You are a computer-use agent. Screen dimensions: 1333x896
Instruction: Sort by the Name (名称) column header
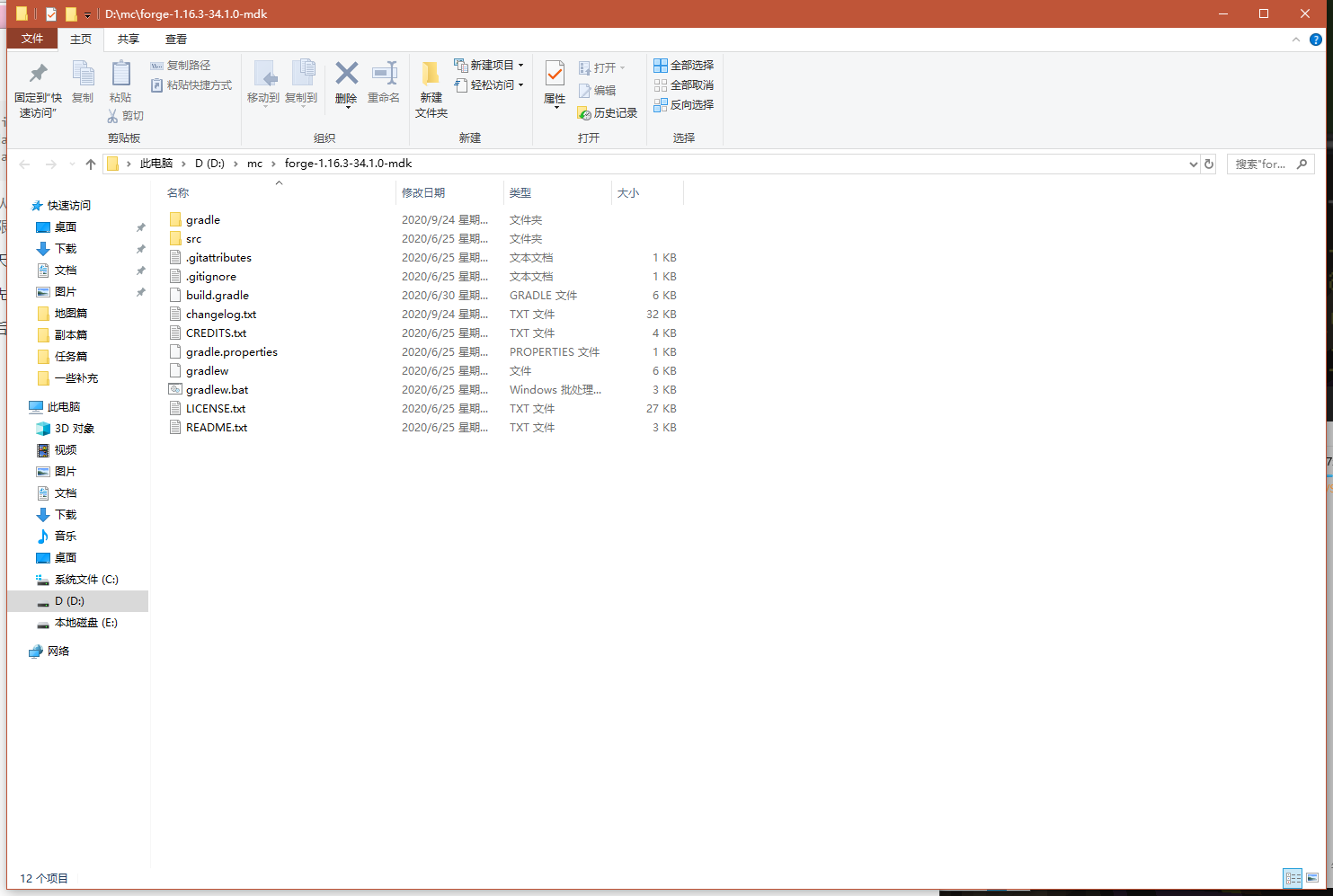pyautogui.click(x=178, y=193)
